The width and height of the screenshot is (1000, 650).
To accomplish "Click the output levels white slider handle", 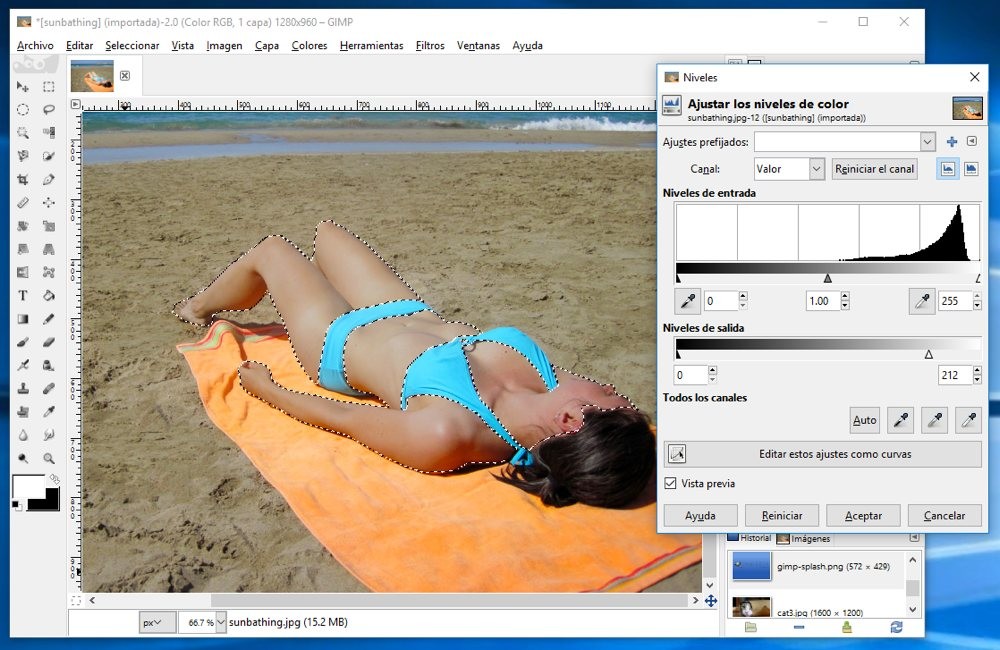I will coord(928,355).
